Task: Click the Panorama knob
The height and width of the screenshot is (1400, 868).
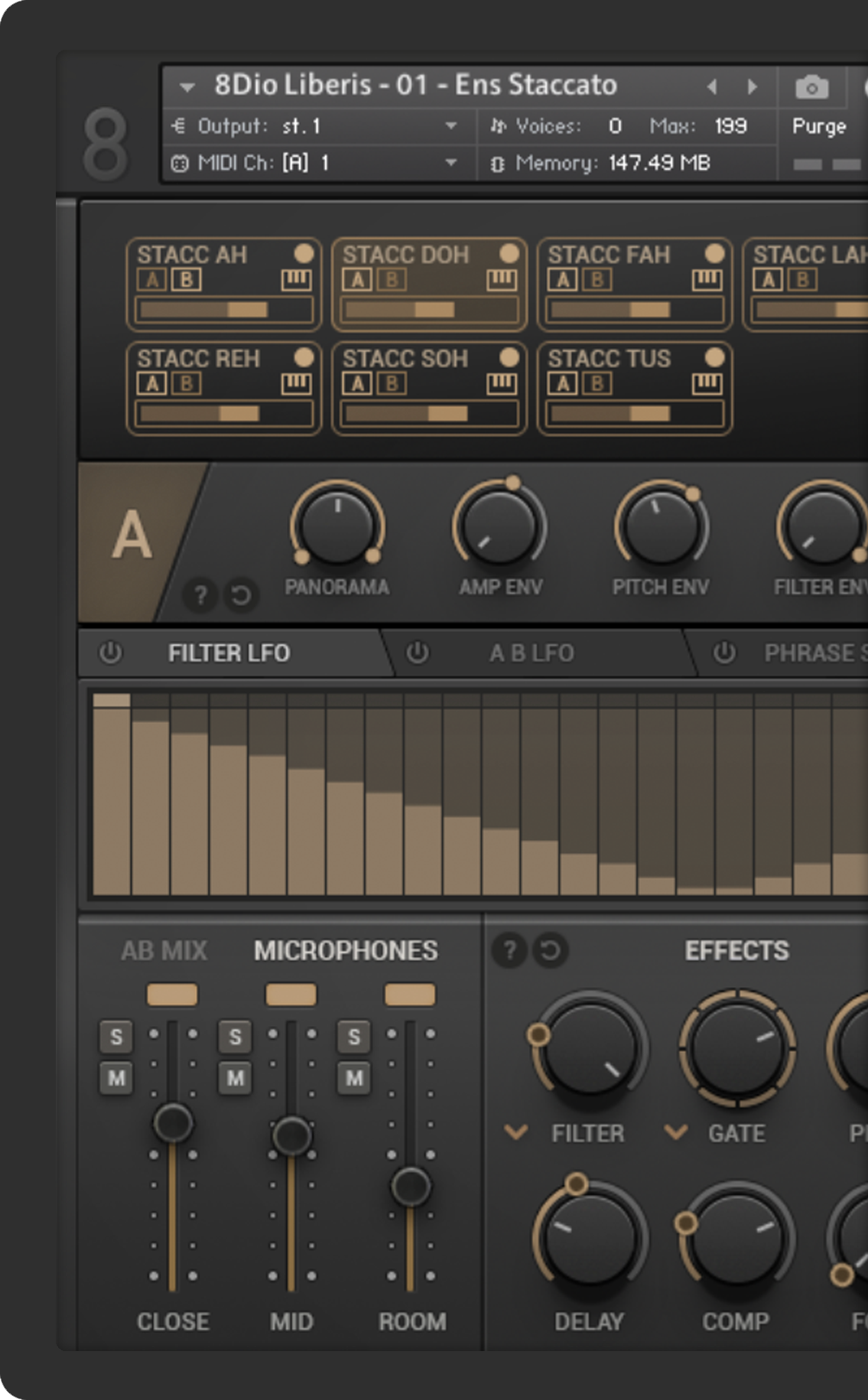Action: (x=337, y=526)
